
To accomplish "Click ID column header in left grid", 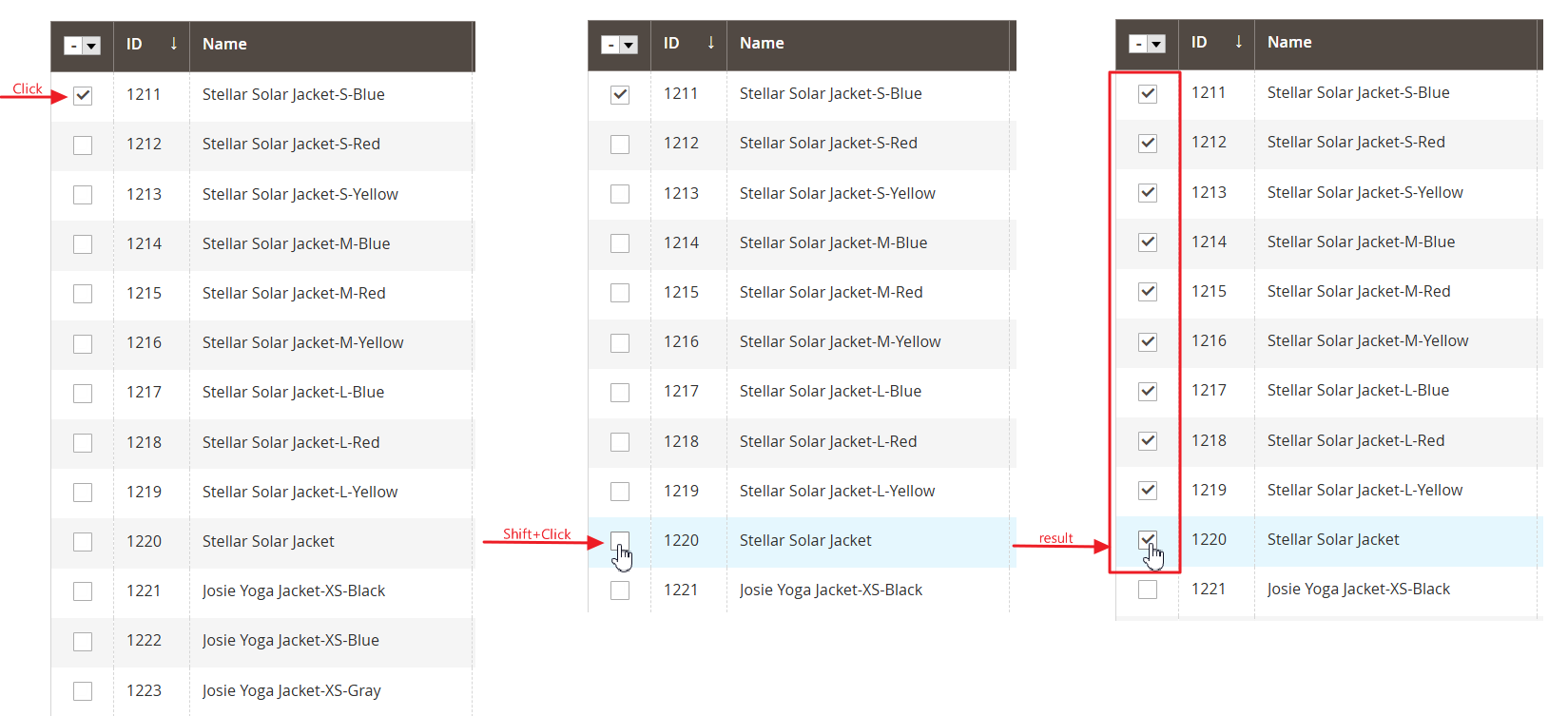I will (x=151, y=46).
